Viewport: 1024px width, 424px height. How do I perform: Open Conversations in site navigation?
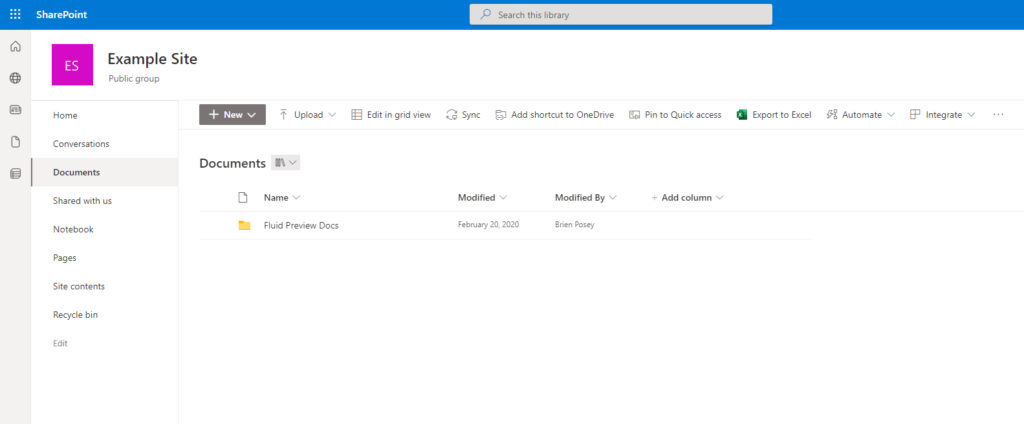(81, 144)
